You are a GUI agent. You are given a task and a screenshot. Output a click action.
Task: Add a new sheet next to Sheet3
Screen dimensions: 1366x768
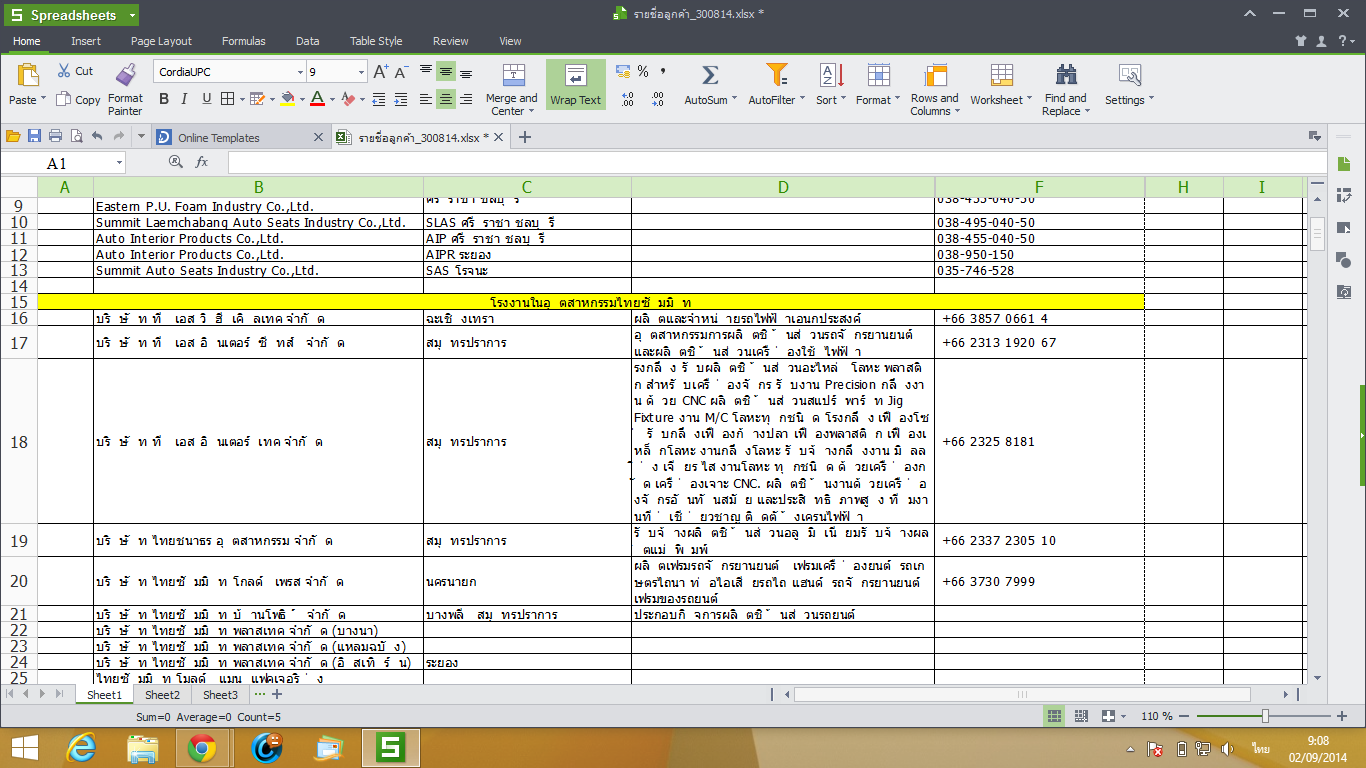pyautogui.click(x=277, y=694)
